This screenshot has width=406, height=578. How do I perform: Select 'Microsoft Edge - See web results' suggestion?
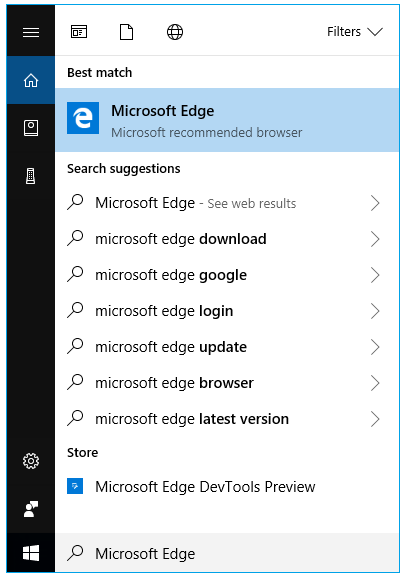[x=227, y=203]
